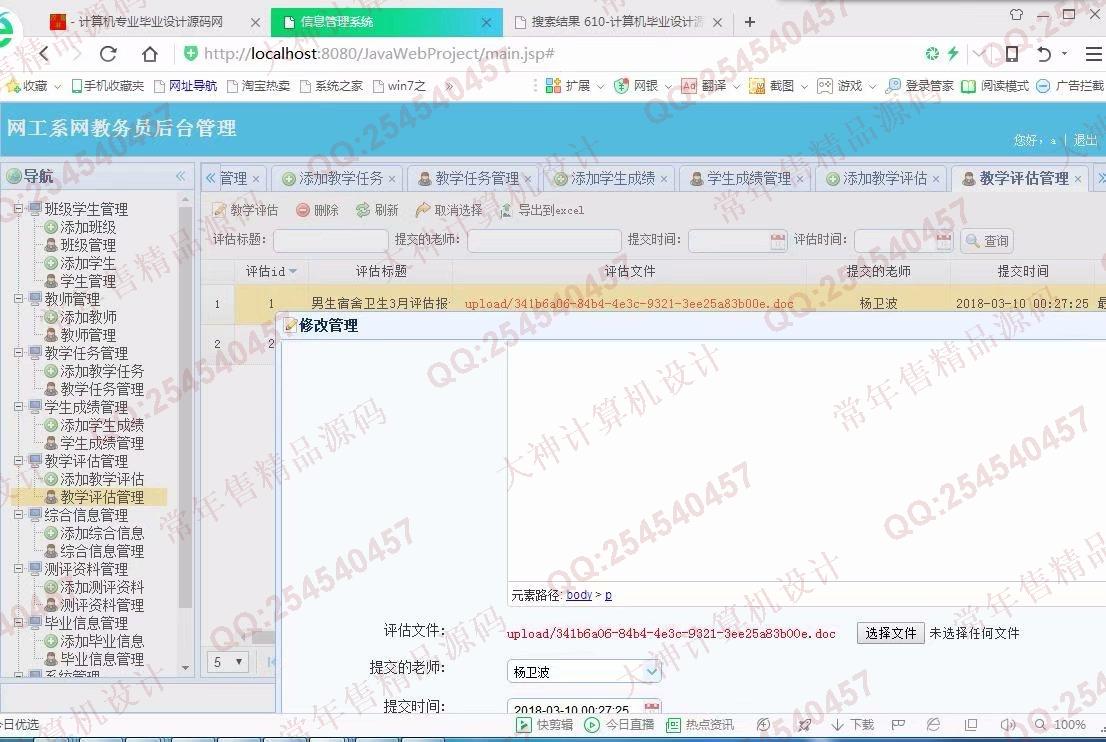Click 取消选择 in the toolbar
Image resolution: width=1106 pixels, height=742 pixels.
click(449, 210)
